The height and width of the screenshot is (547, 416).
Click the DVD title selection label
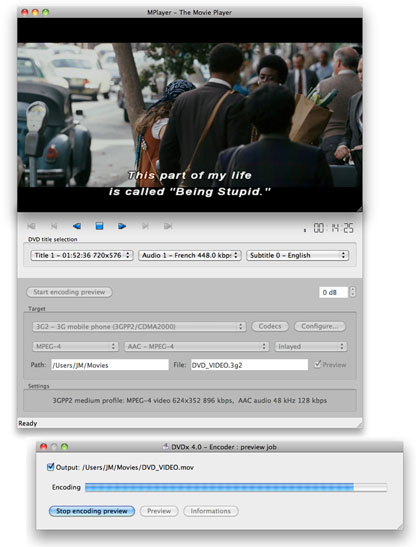53,239
